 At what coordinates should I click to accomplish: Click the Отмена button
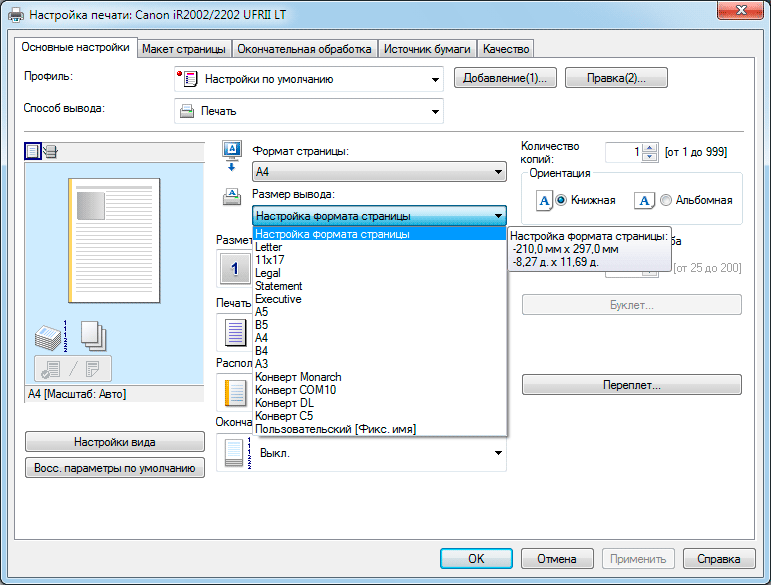coord(557,559)
